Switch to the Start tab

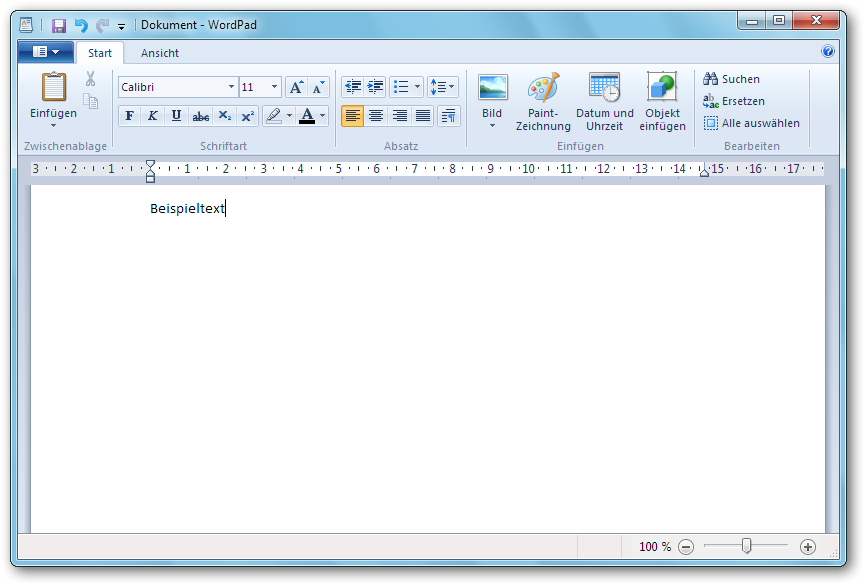(100, 53)
